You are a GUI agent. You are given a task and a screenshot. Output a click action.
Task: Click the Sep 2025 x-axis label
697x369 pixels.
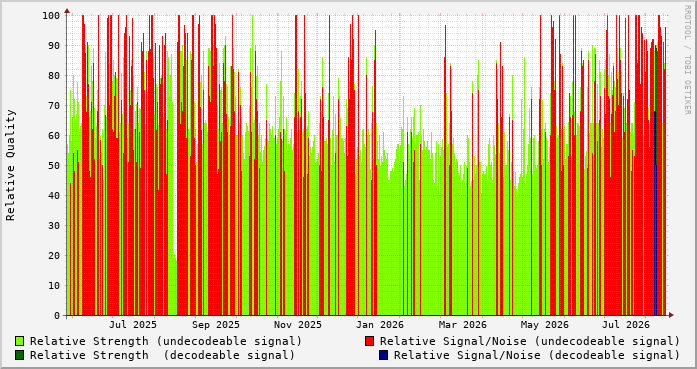pos(216,325)
